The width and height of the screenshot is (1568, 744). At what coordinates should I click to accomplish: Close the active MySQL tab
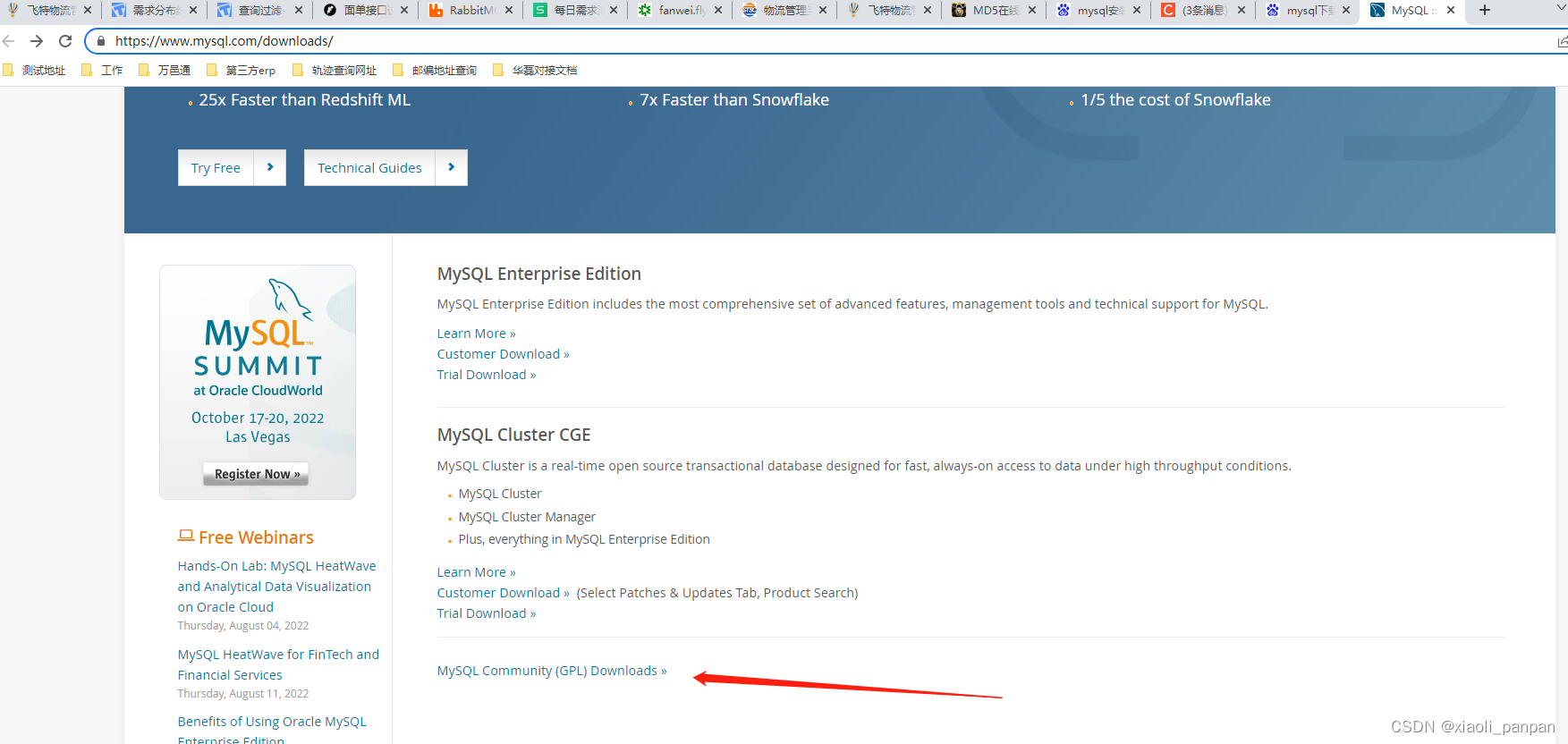click(x=1451, y=10)
